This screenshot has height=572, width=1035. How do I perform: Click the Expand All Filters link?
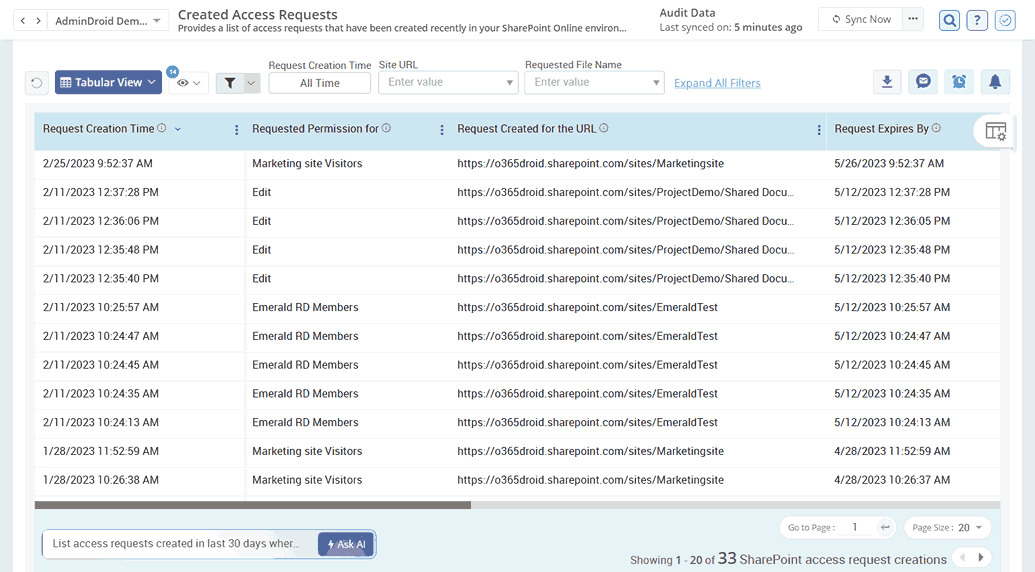(717, 83)
